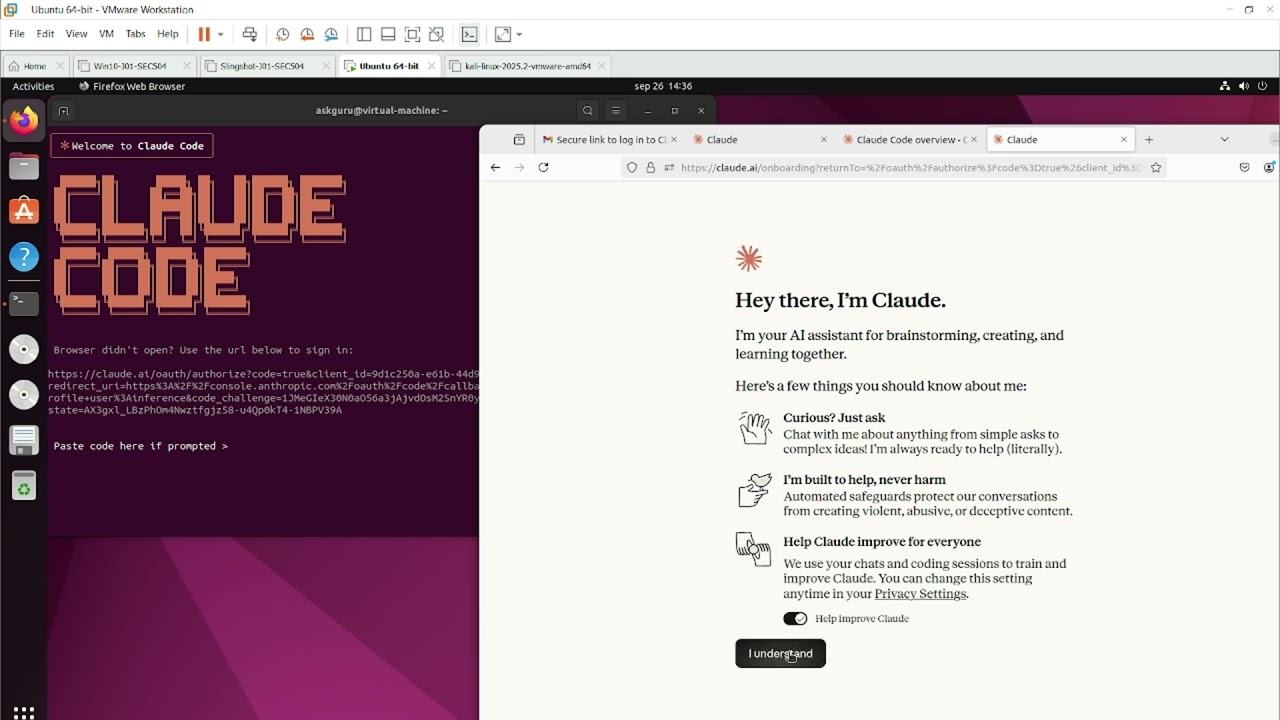Screen dimensions: 1280x720
Task: Open the VMware Help menu
Action: [168, 34]
